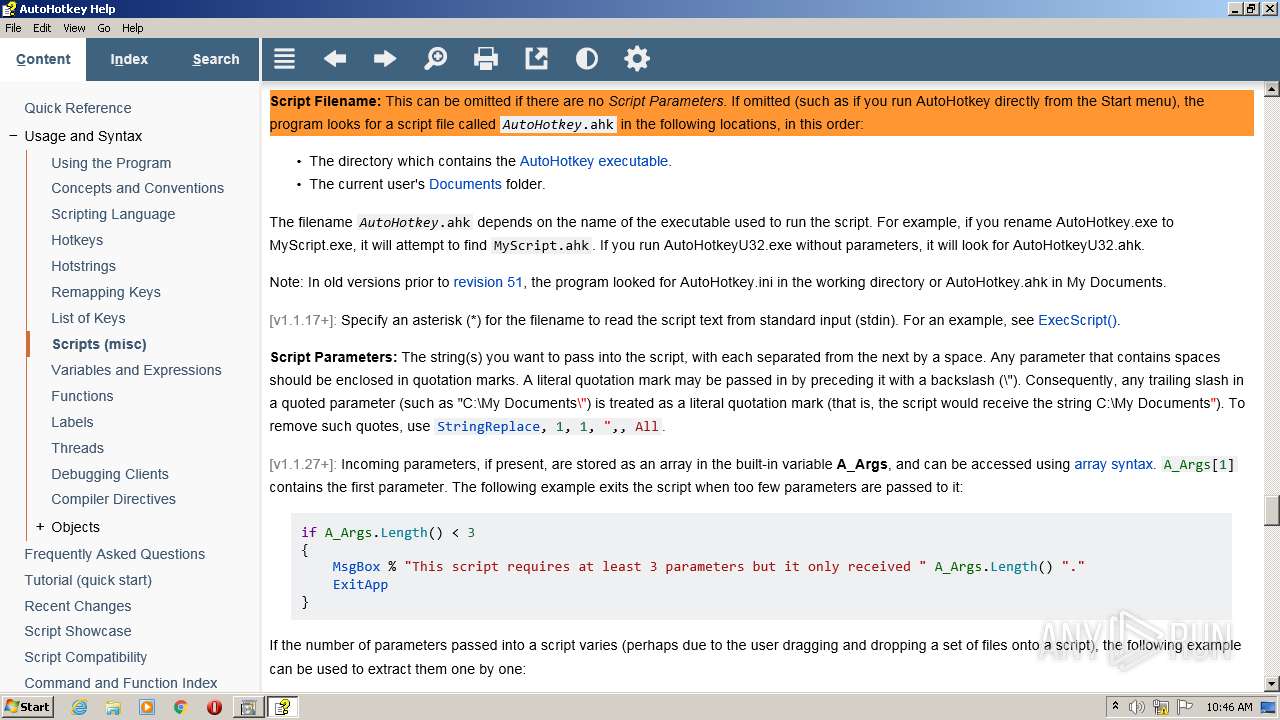Open the Go menu
Viewport: 1280px width, 720px height.
pos(104,28)
